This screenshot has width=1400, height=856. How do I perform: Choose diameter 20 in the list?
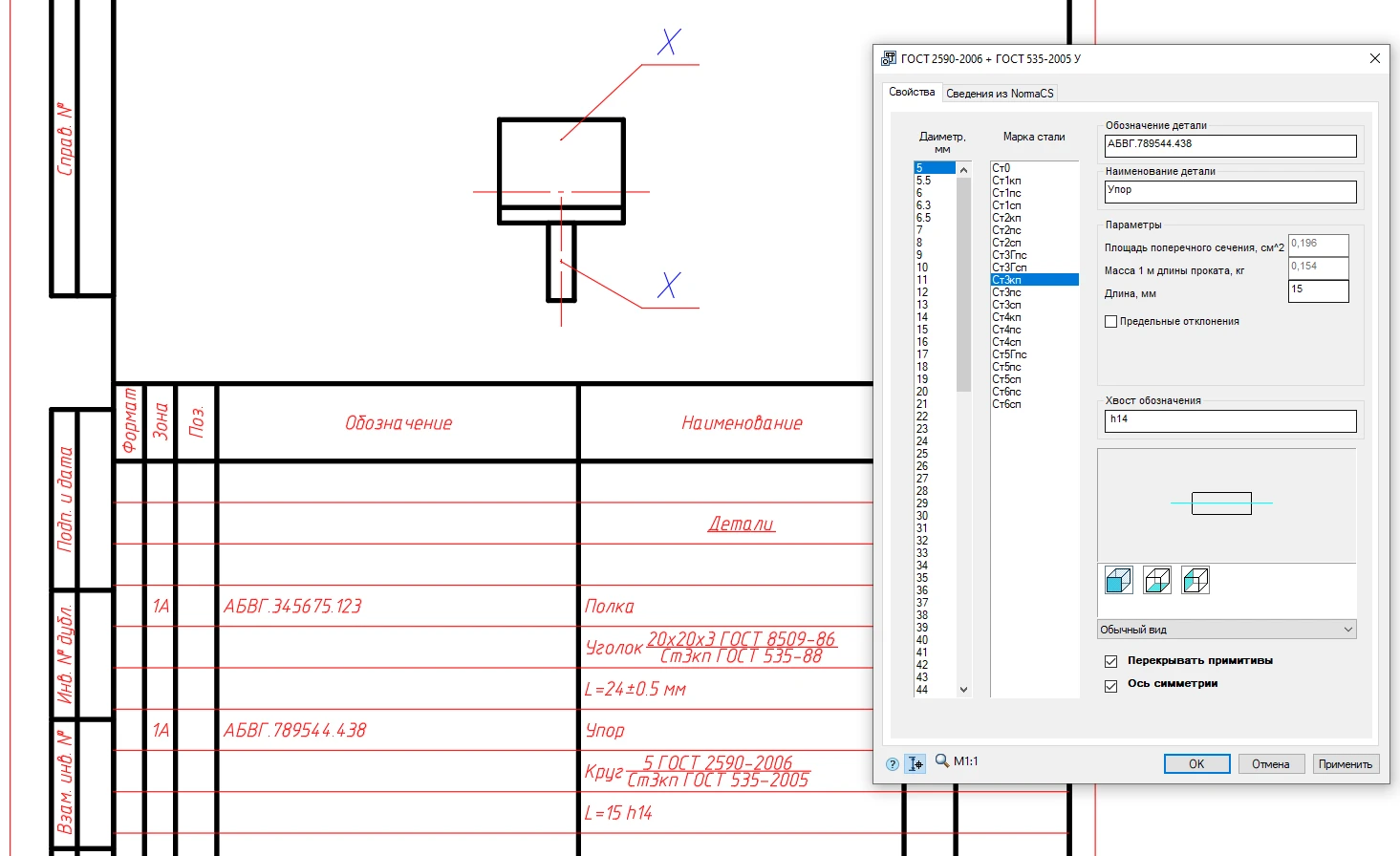click(922, 392)
